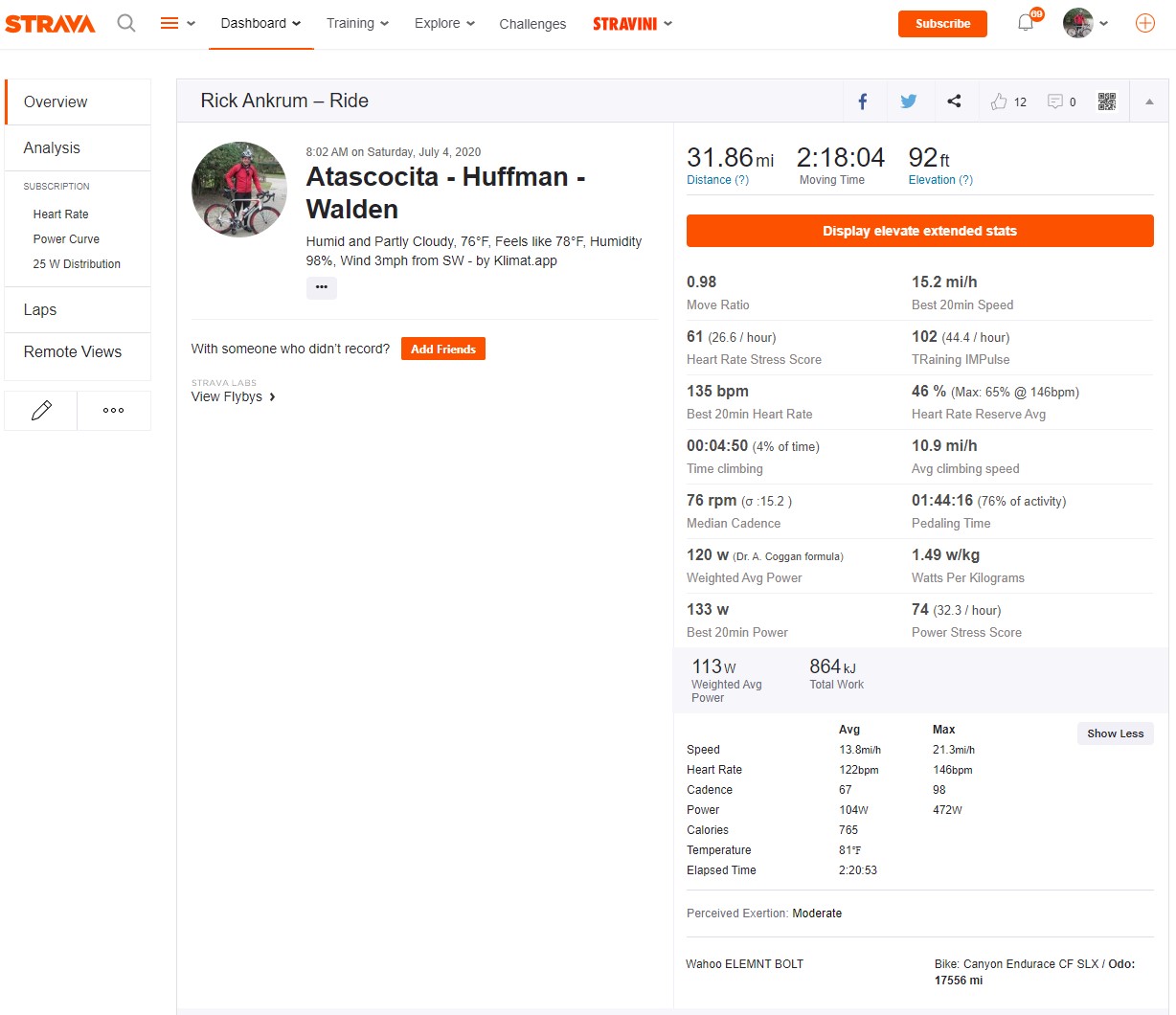Click the 864 kJ Total Work value
1176x1015 pixels.
click(832, 666)
